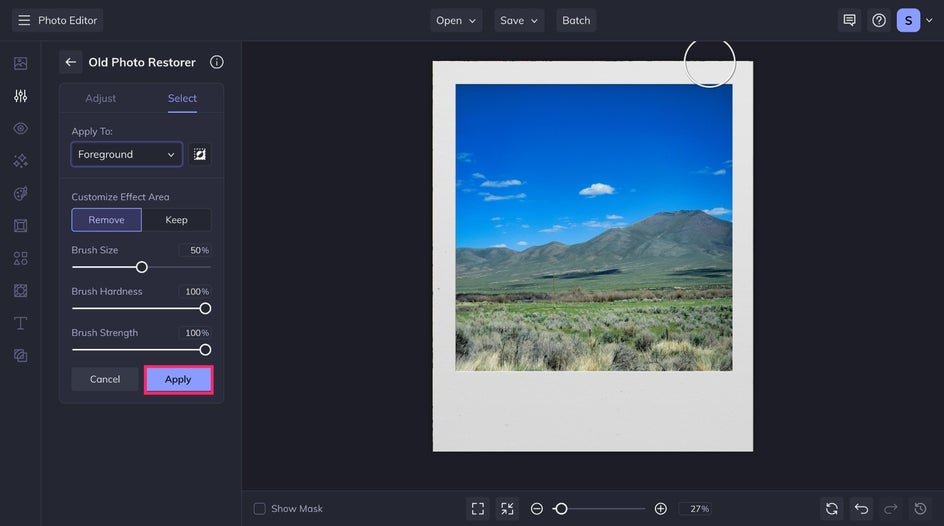Open the edit history icon

(x=921, y=509)
